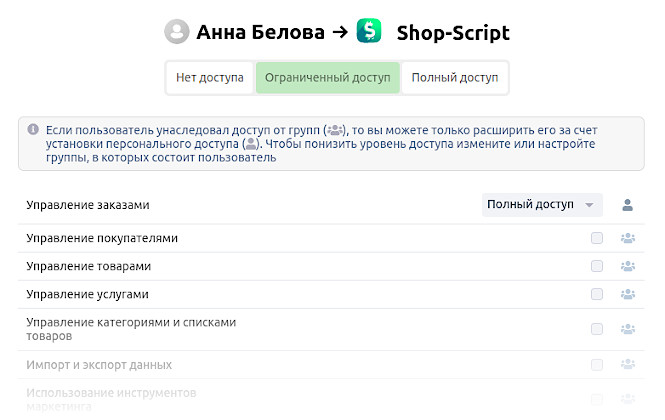Click the 'Анна Белова' user name
The image size is (665, 420).
pos(260,33)
